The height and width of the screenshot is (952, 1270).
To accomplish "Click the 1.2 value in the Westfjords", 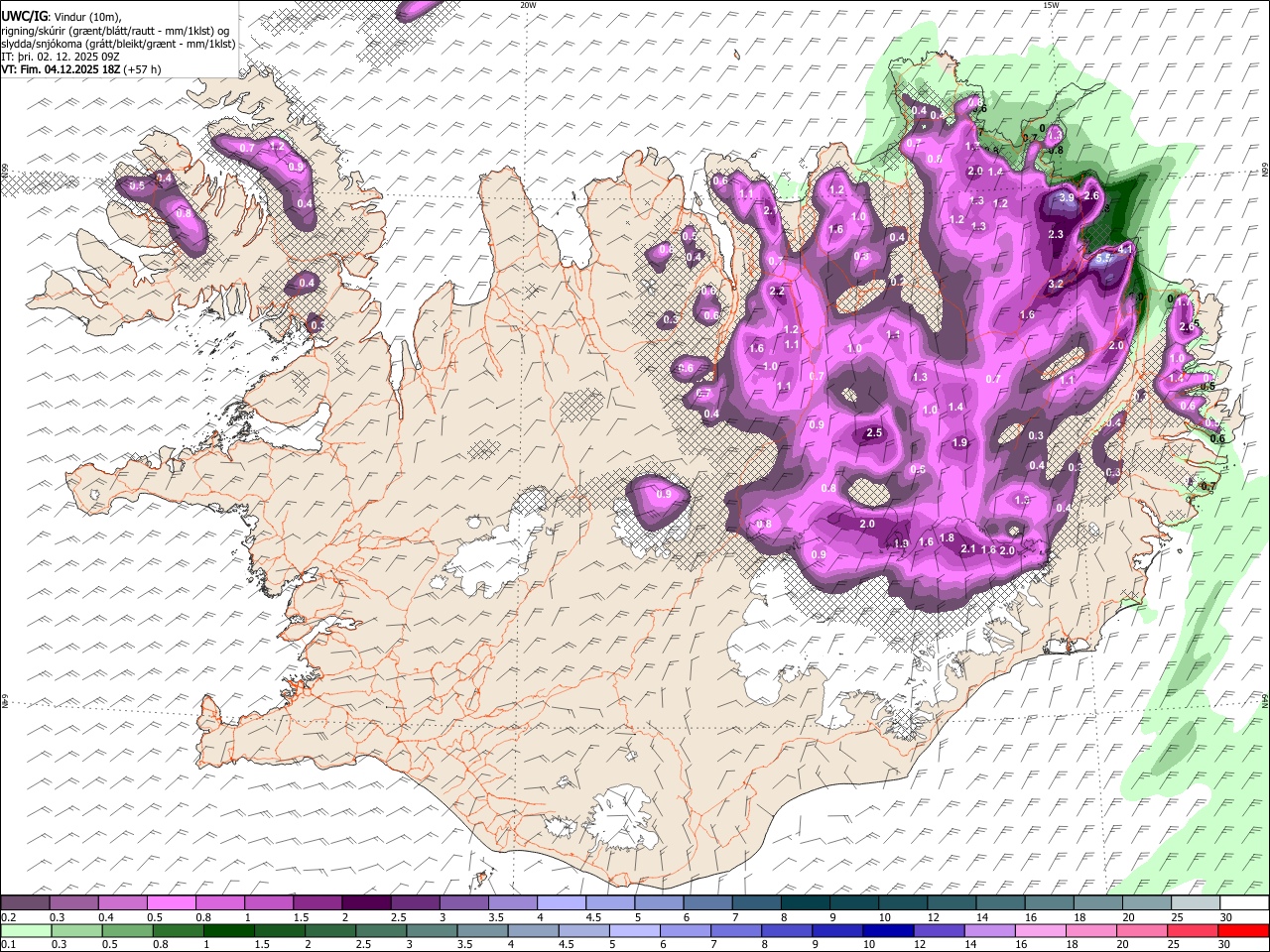I will (278, 146).
